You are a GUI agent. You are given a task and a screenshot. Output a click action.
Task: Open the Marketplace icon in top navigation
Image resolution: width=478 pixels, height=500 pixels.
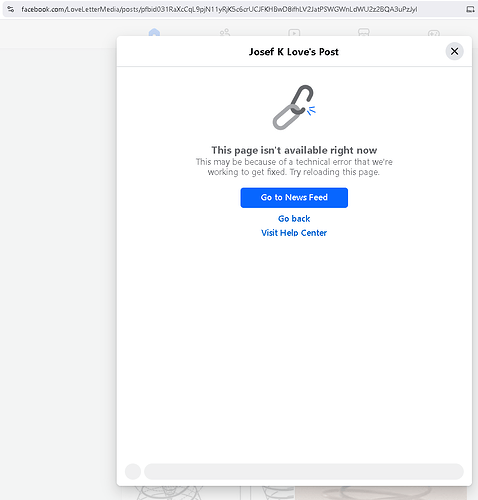pos(364,32)
